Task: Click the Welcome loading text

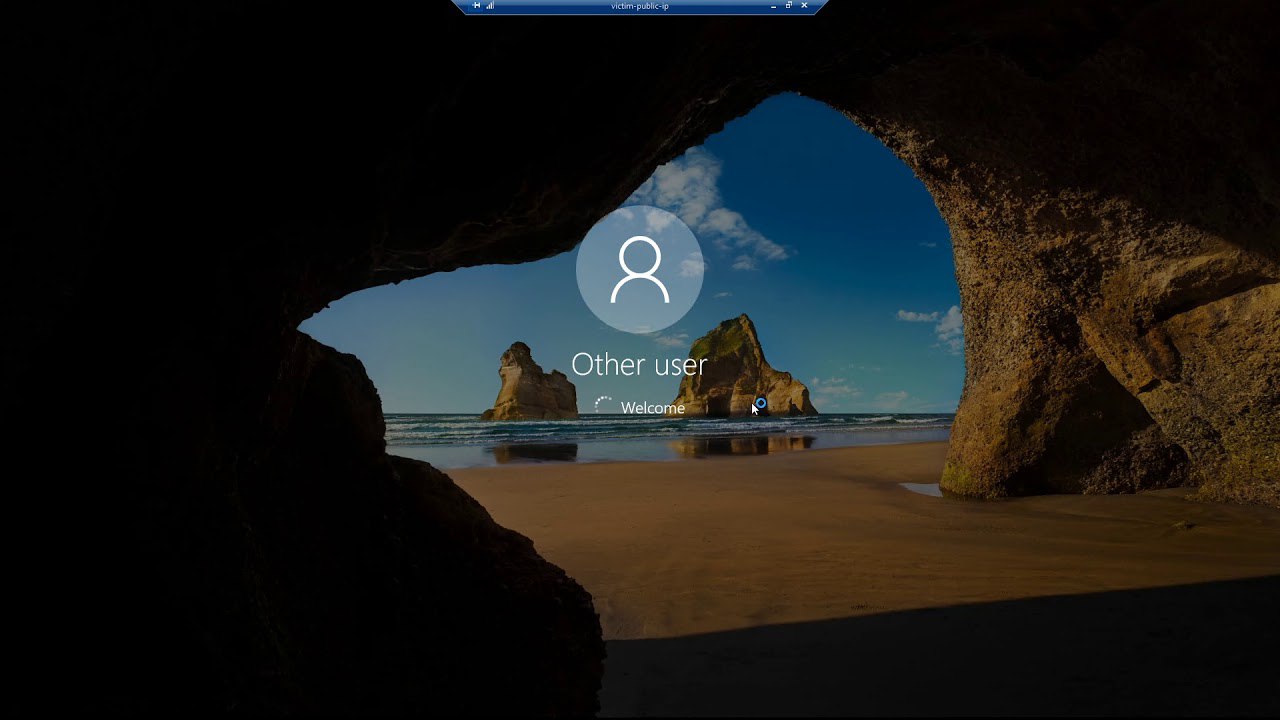Action: point(653,408)
